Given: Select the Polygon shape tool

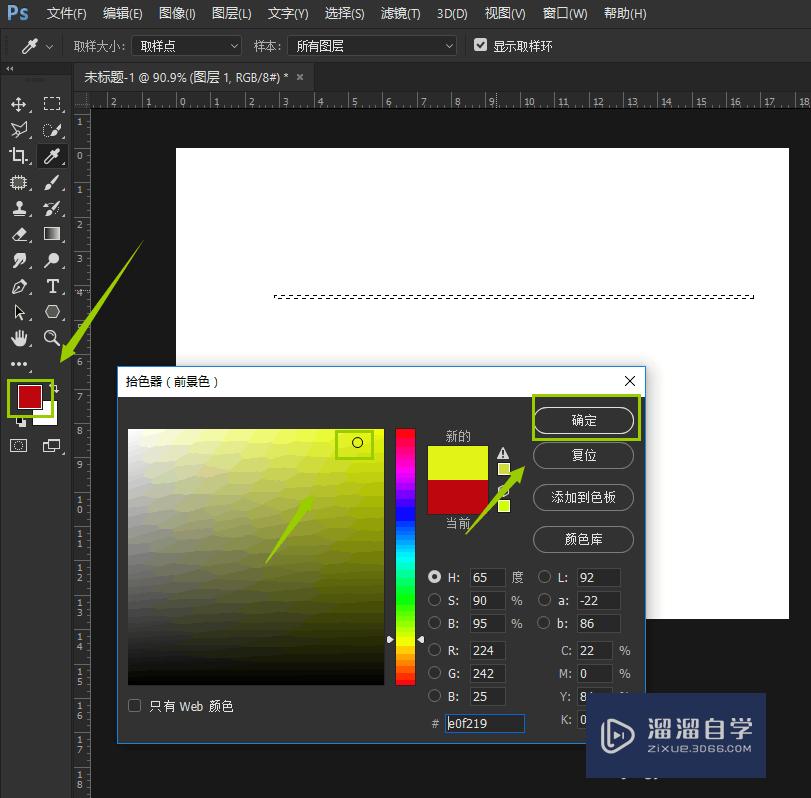Looking at the screenshot, I should (52, 312).
